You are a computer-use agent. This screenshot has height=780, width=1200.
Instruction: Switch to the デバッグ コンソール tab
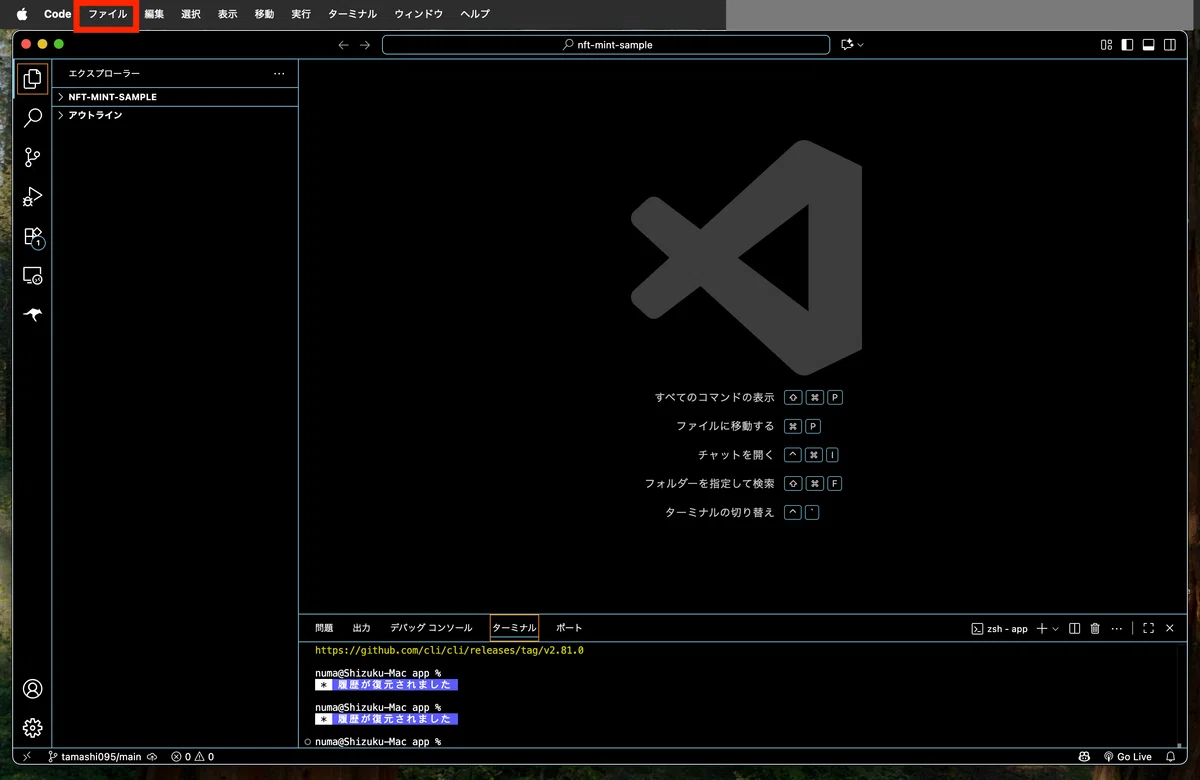[431, 628]
